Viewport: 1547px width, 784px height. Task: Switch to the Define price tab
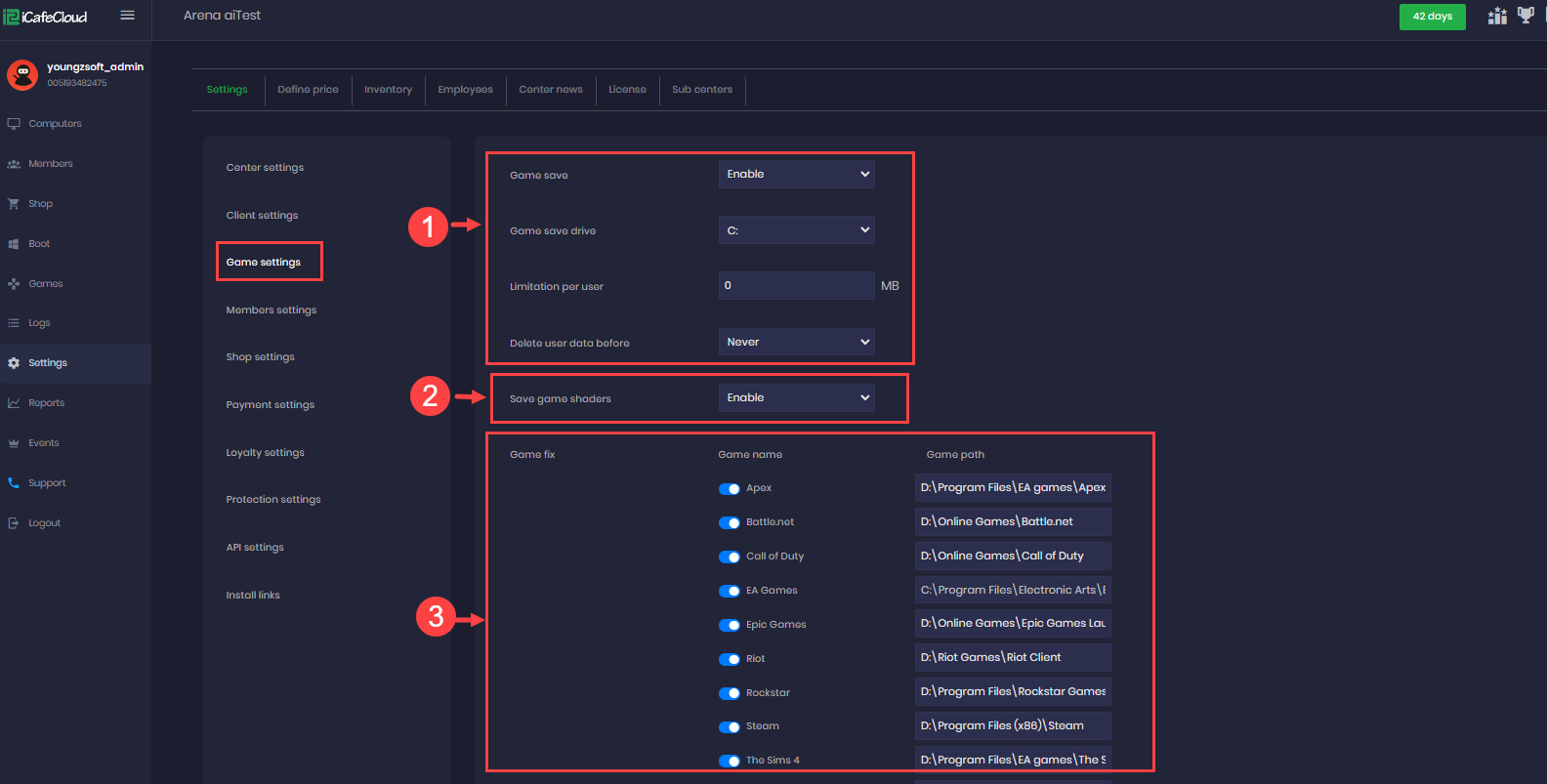(308, 90)
